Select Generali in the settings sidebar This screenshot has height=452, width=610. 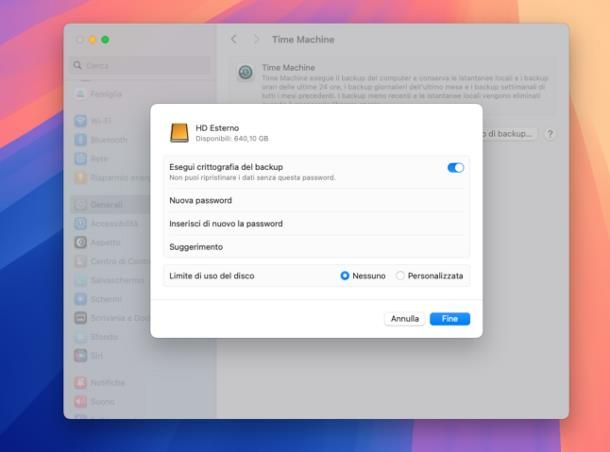[111, 205]
